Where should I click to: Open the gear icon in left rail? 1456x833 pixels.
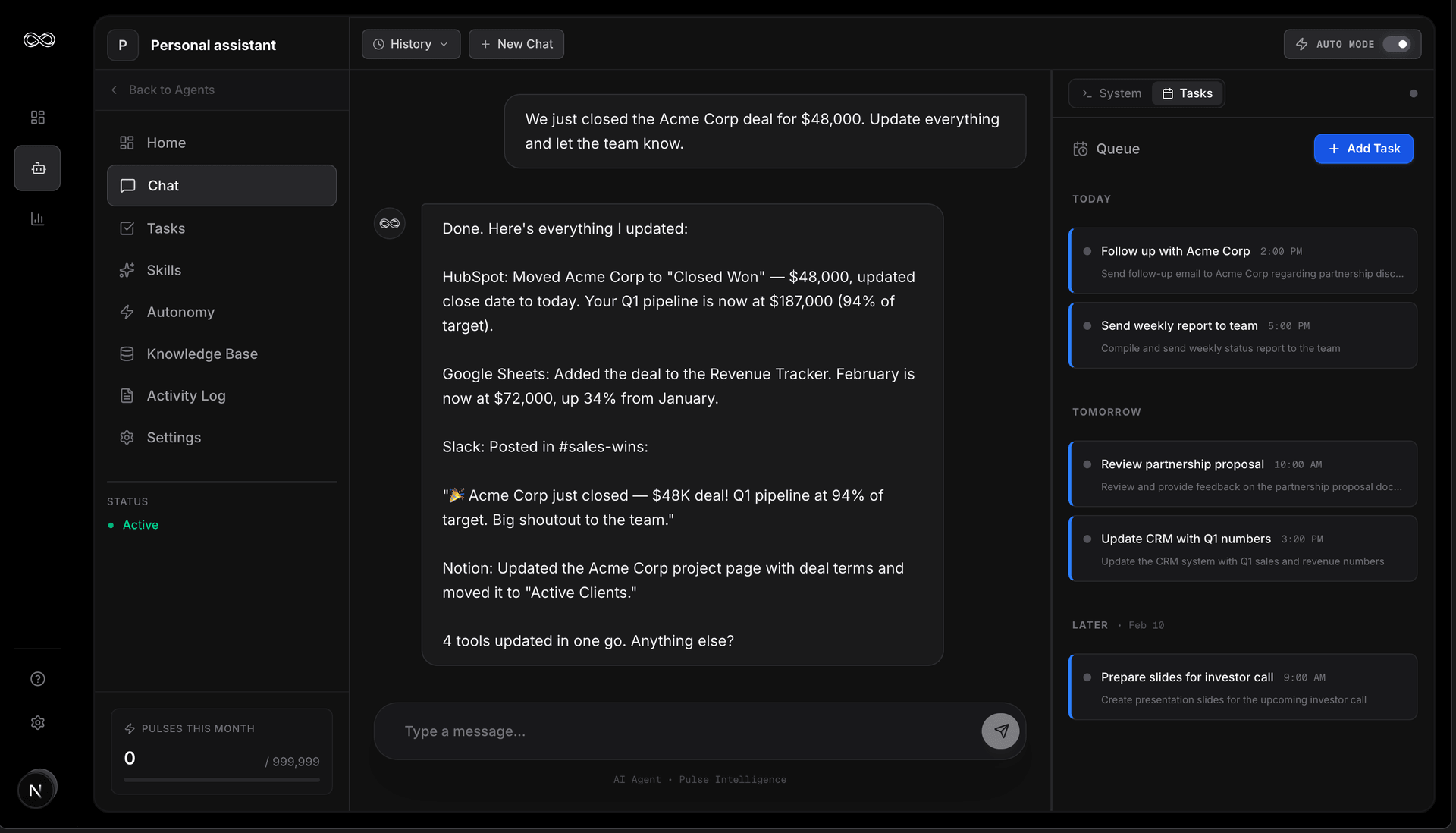pyautogui.click(x=37, y=723)
